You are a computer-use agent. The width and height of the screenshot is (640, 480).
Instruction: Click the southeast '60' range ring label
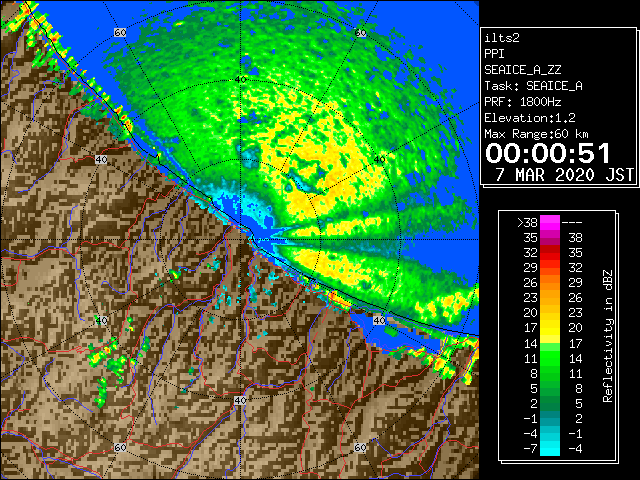click(x=360, y=447)
